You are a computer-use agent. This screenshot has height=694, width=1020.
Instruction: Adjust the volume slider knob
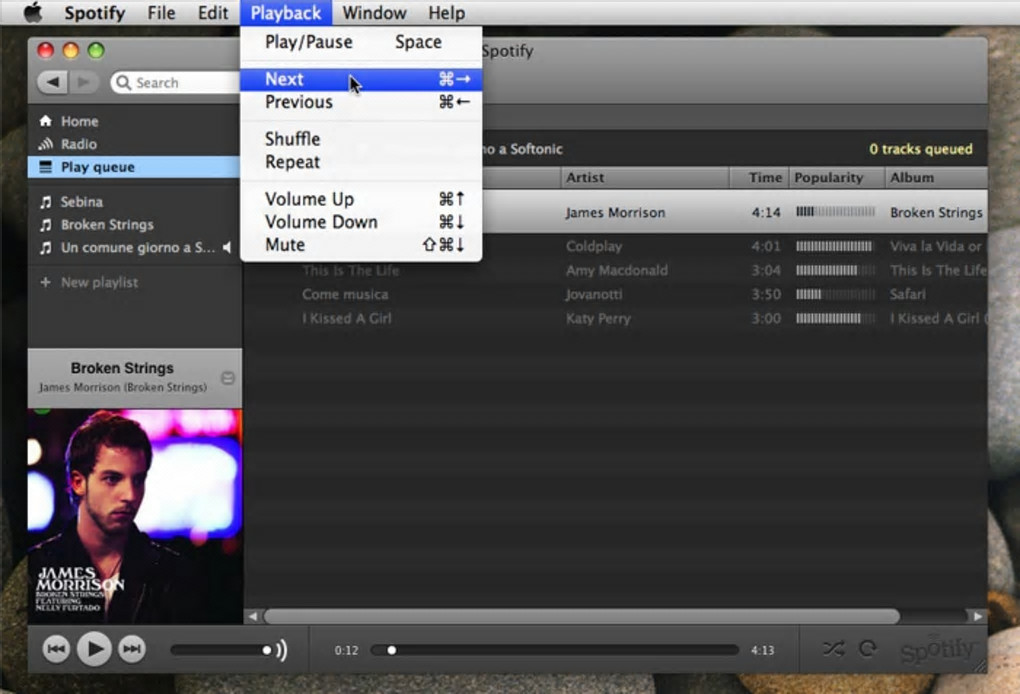[266, 650]
